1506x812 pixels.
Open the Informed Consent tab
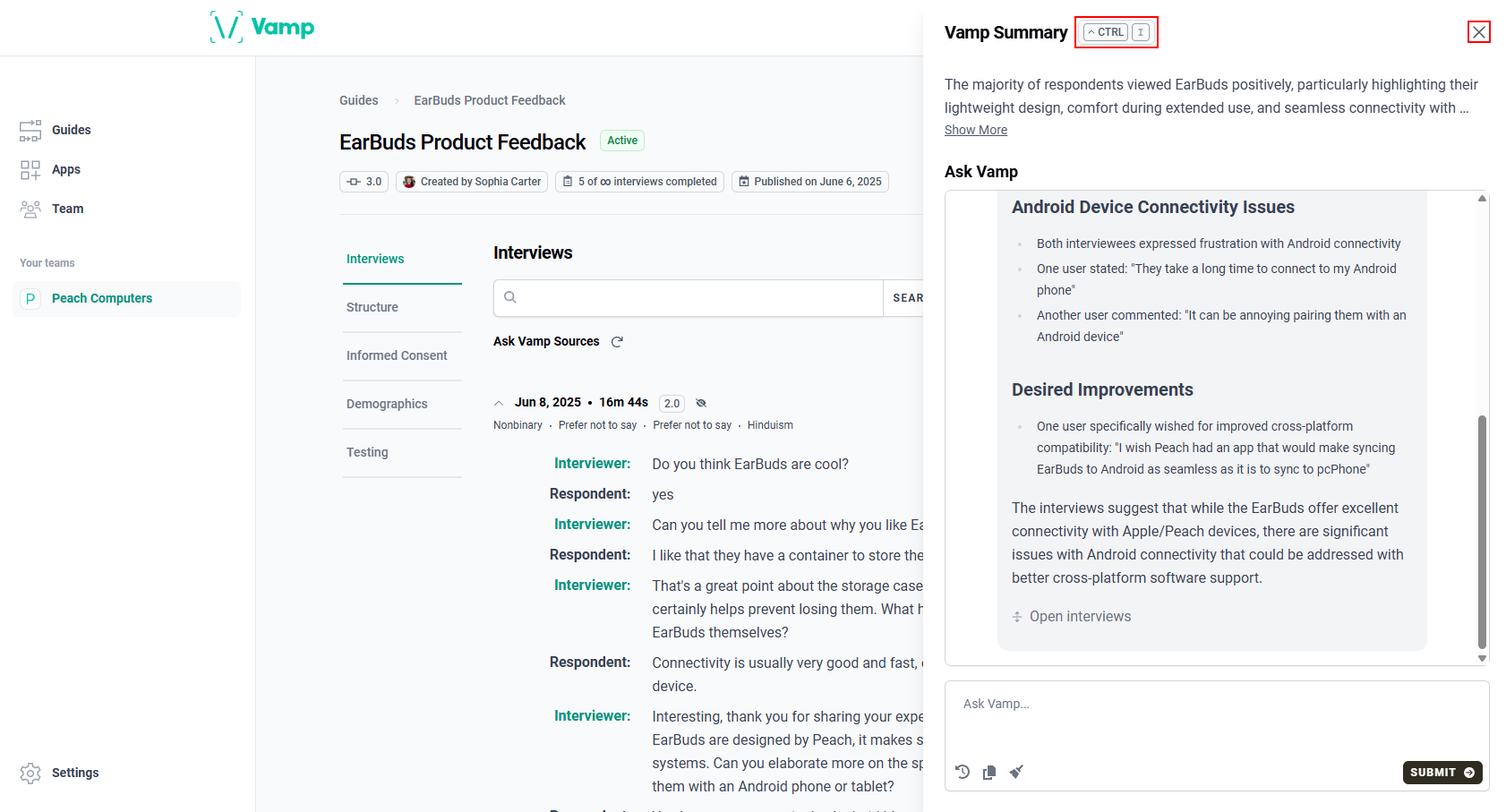402,355
